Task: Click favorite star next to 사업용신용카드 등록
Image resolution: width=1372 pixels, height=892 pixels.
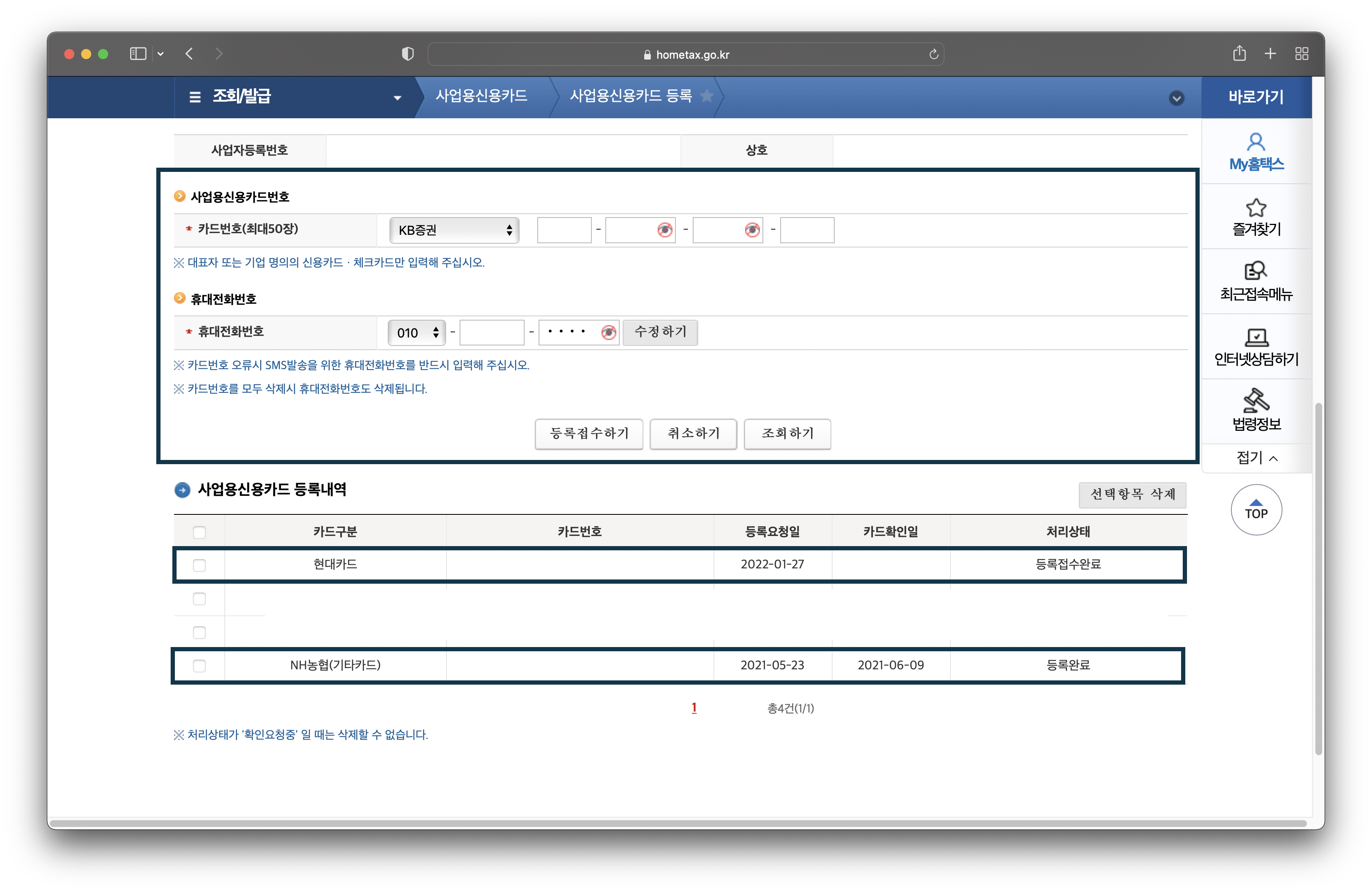Action: tap(706, 96)
